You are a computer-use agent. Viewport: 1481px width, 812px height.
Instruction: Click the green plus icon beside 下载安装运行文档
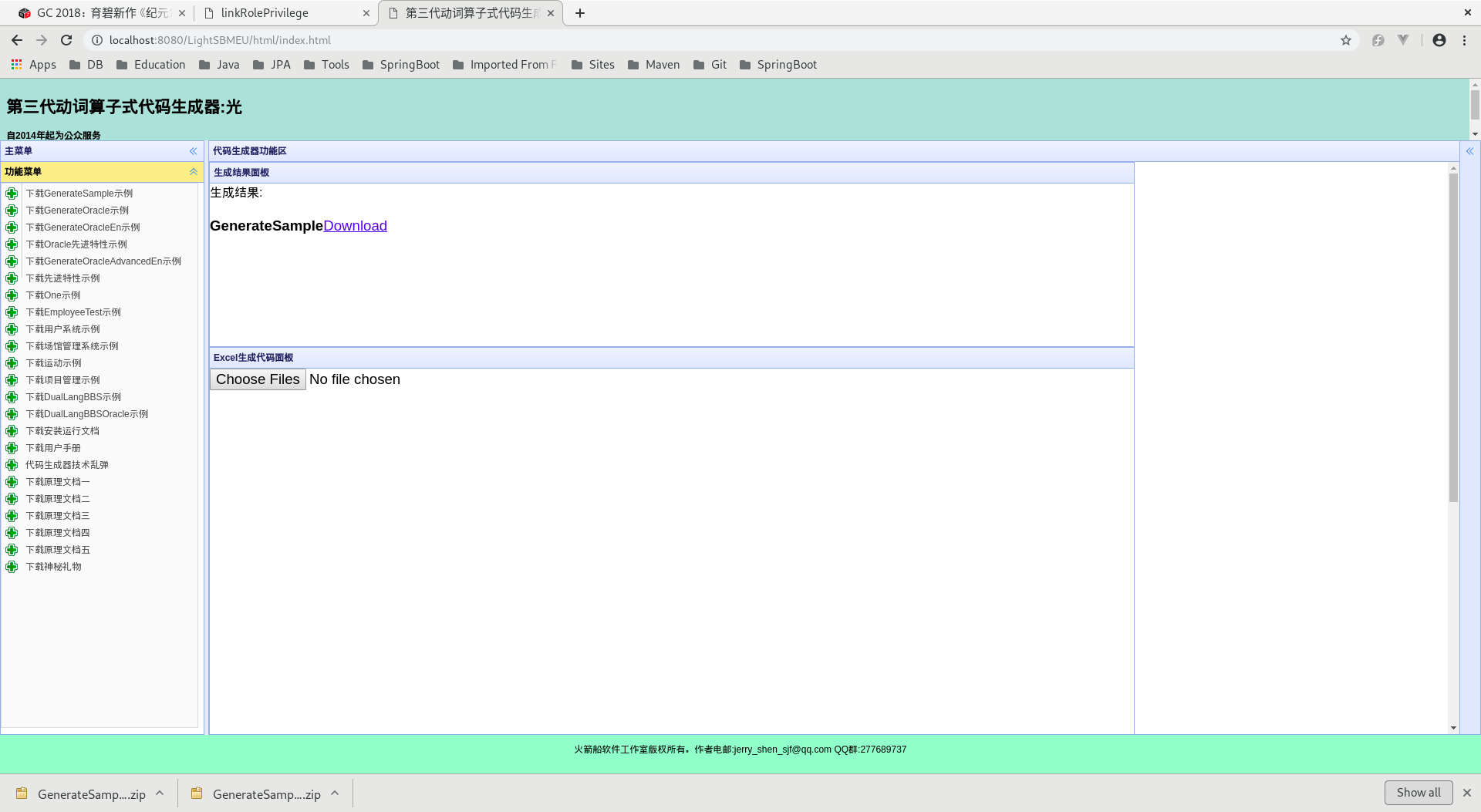click(x=12, y=431)
